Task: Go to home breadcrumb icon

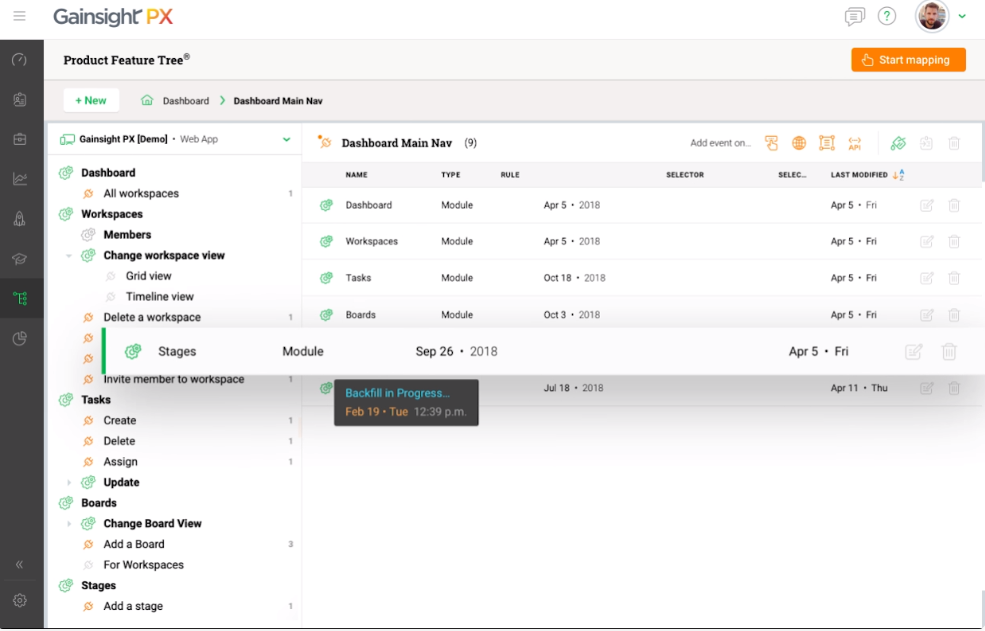Action: 147,101
